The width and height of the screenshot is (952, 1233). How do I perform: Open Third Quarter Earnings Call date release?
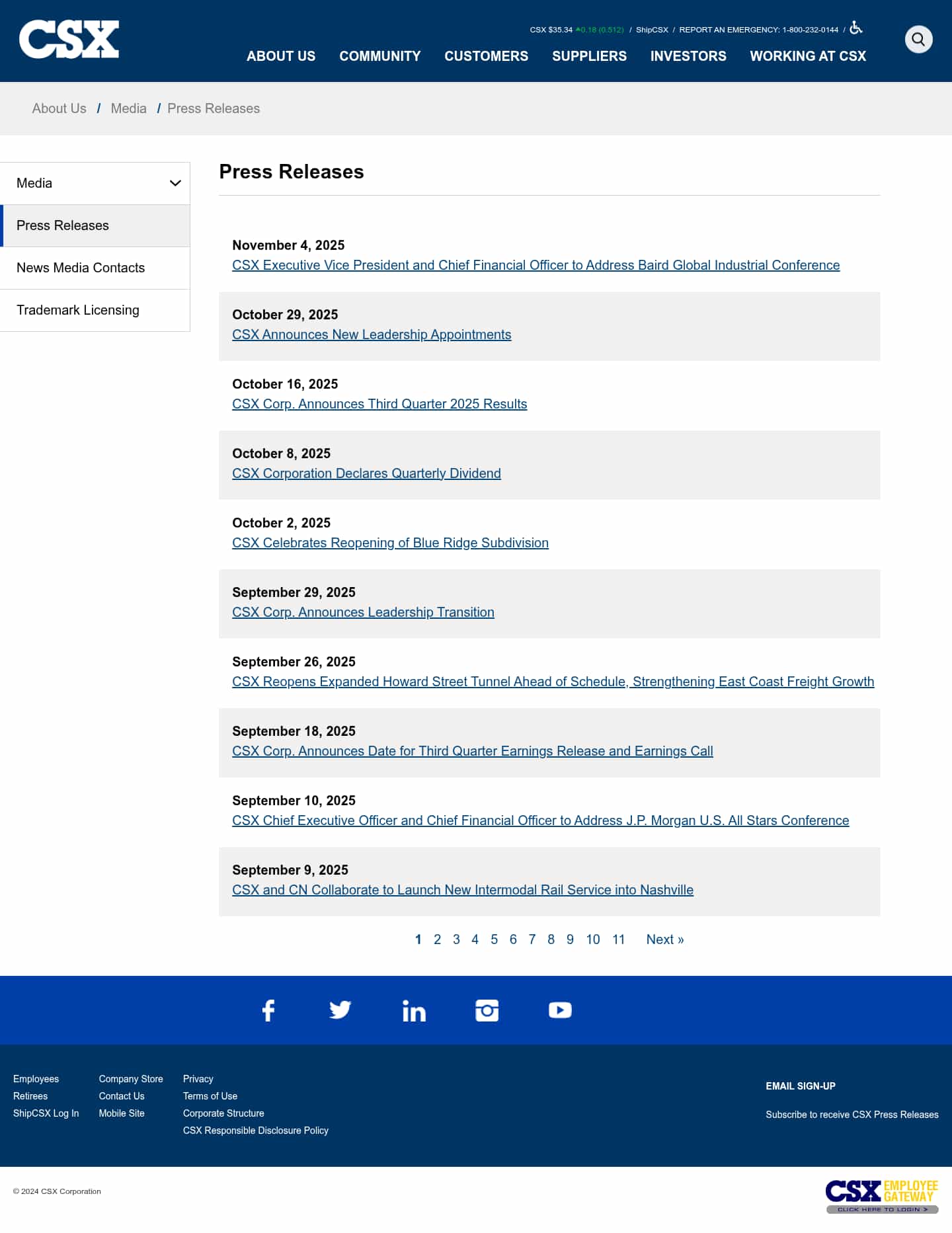coord(473,751)
